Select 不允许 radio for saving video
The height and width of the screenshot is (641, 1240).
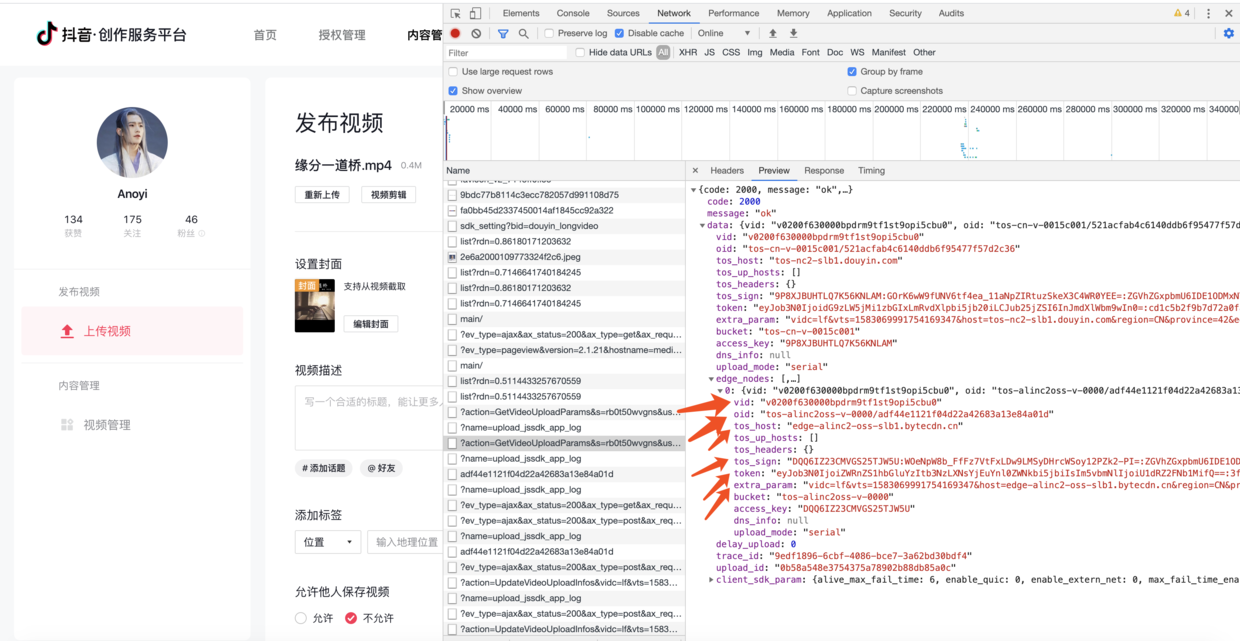(351, 618)
